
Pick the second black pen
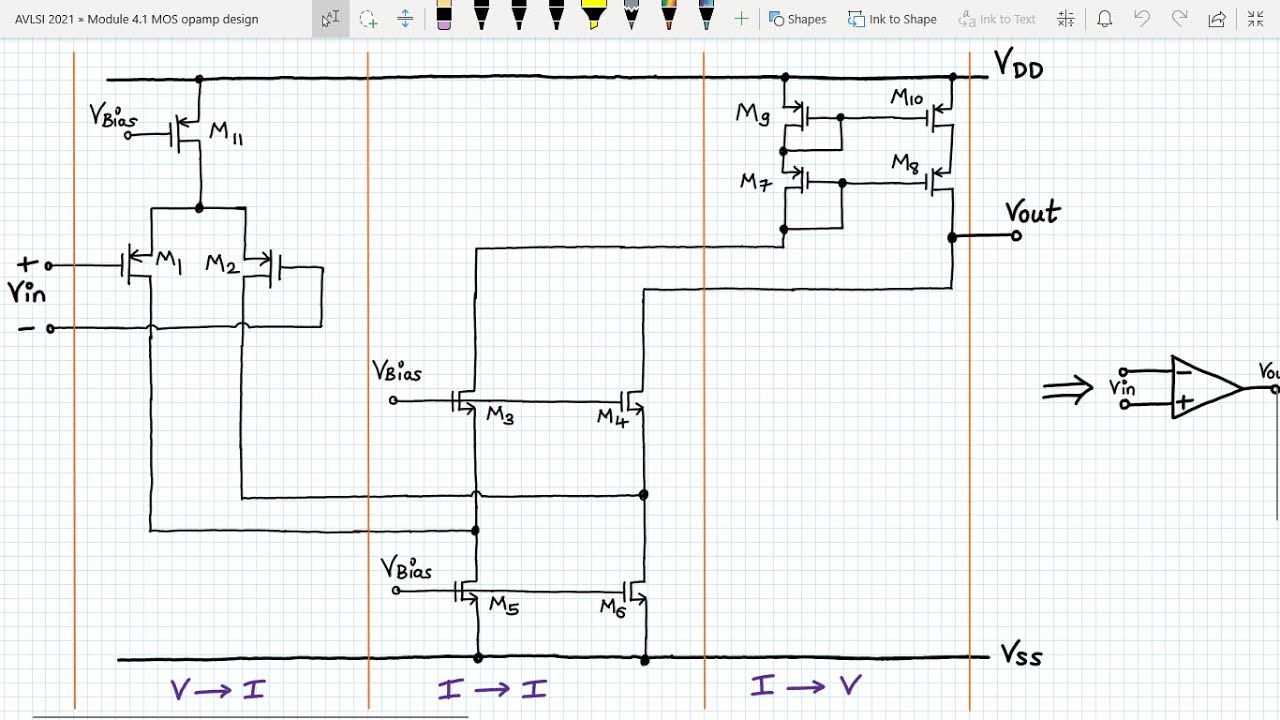pos(519,17)
